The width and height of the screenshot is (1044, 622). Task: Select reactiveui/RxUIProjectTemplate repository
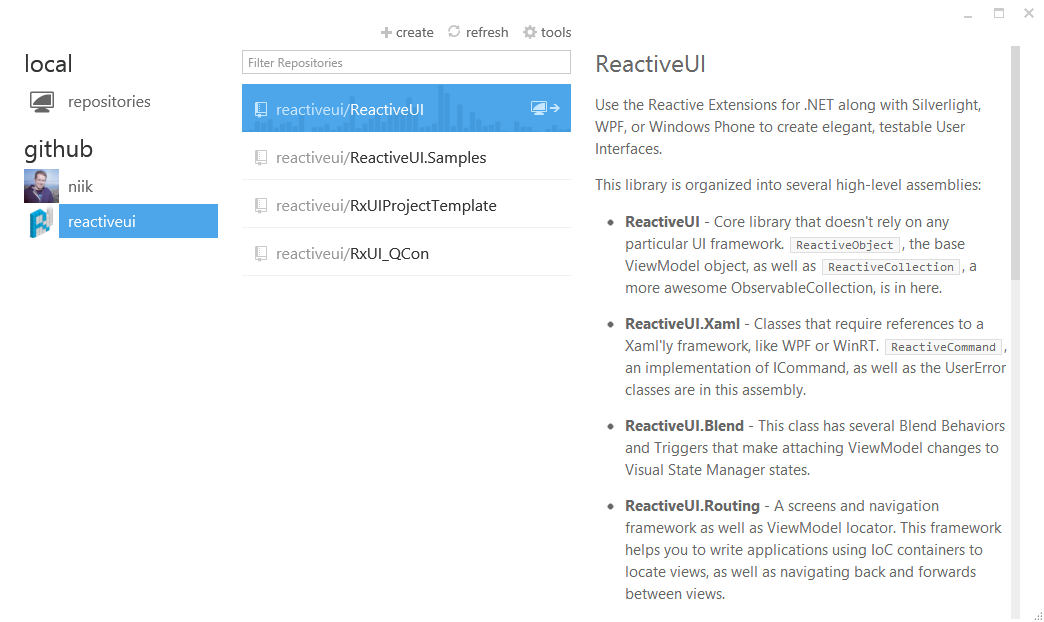406,205
